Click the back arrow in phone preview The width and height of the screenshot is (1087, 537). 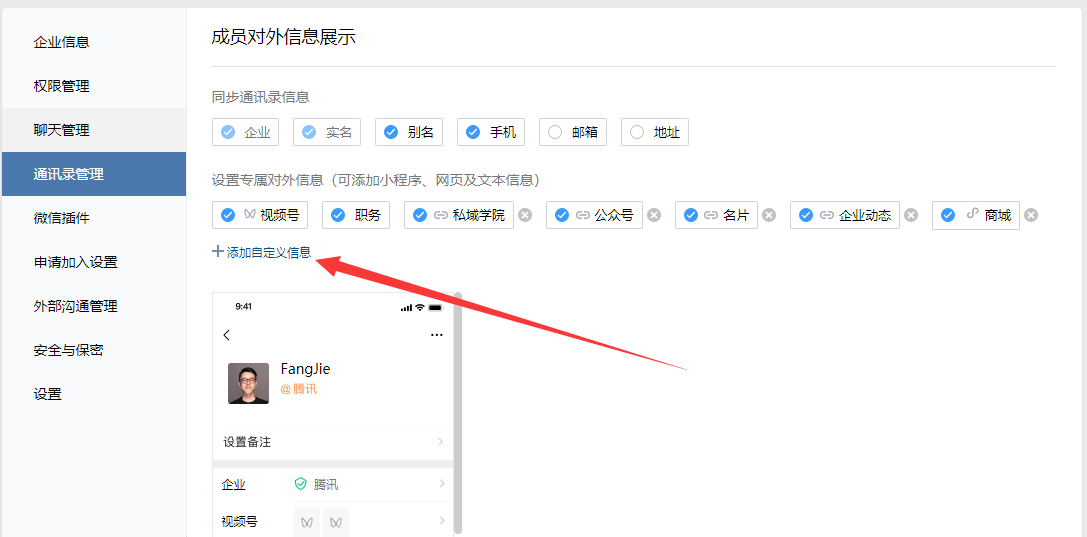(227, 335)
